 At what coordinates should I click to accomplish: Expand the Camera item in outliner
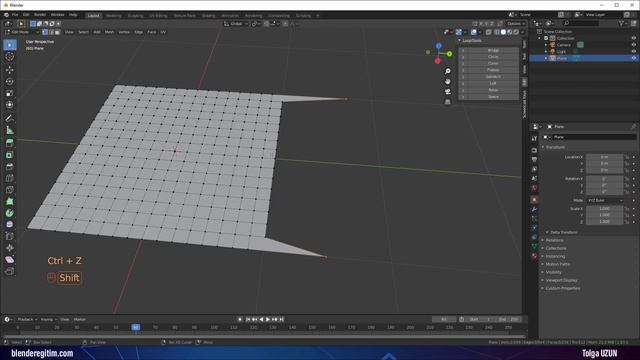[x=546, y=45]
